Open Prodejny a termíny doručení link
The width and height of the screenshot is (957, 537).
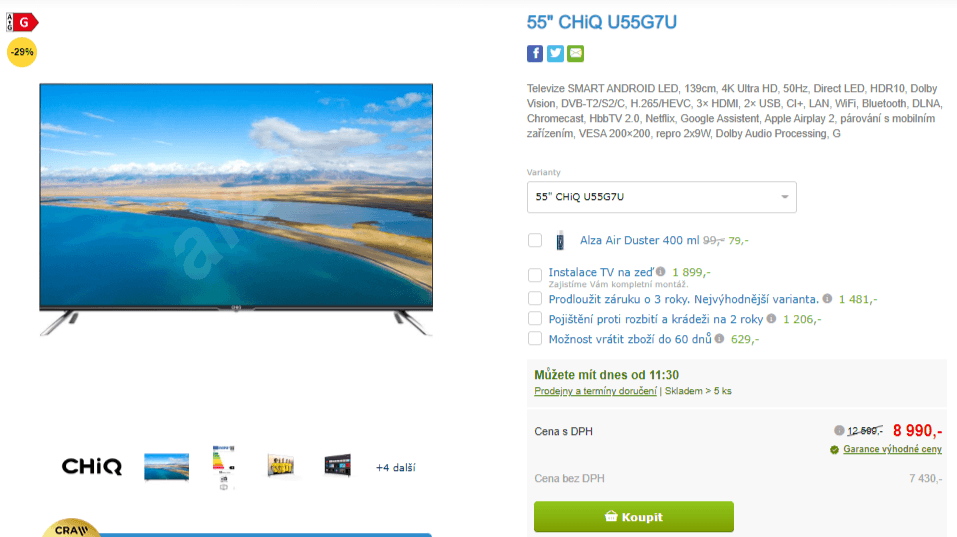595,391
